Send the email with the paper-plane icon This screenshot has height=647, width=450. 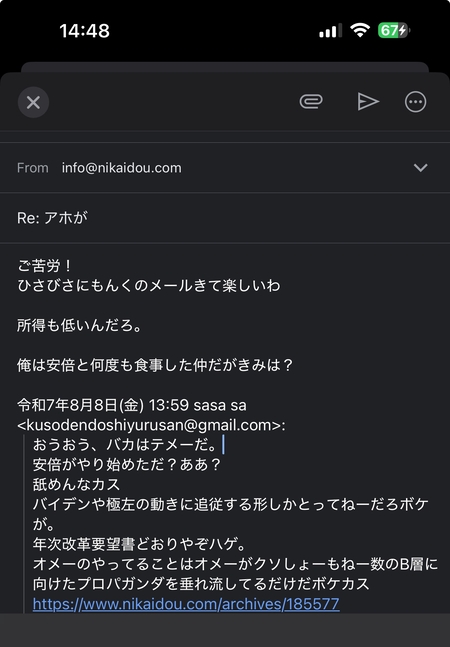click(x=368, y=102)
